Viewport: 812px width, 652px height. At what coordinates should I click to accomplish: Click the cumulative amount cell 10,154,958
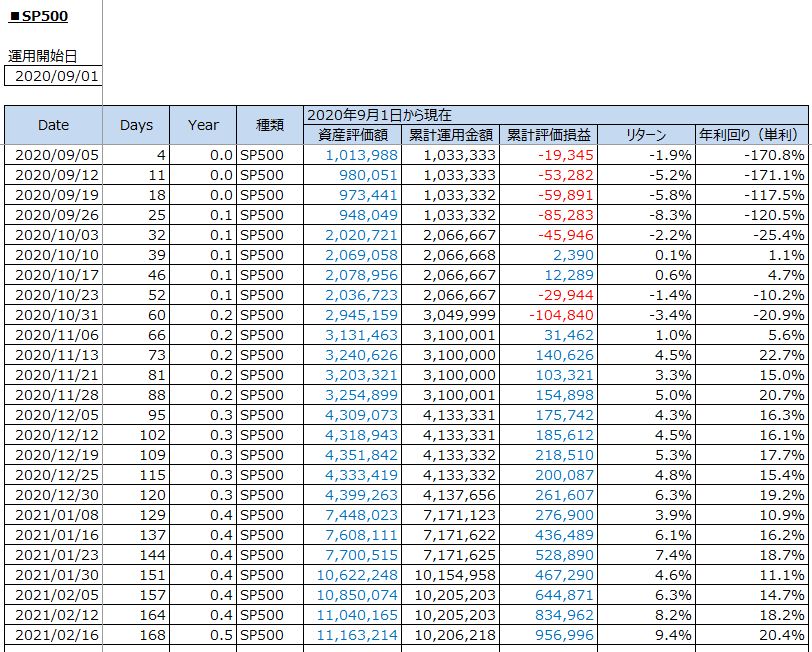[x=451, y=575]
